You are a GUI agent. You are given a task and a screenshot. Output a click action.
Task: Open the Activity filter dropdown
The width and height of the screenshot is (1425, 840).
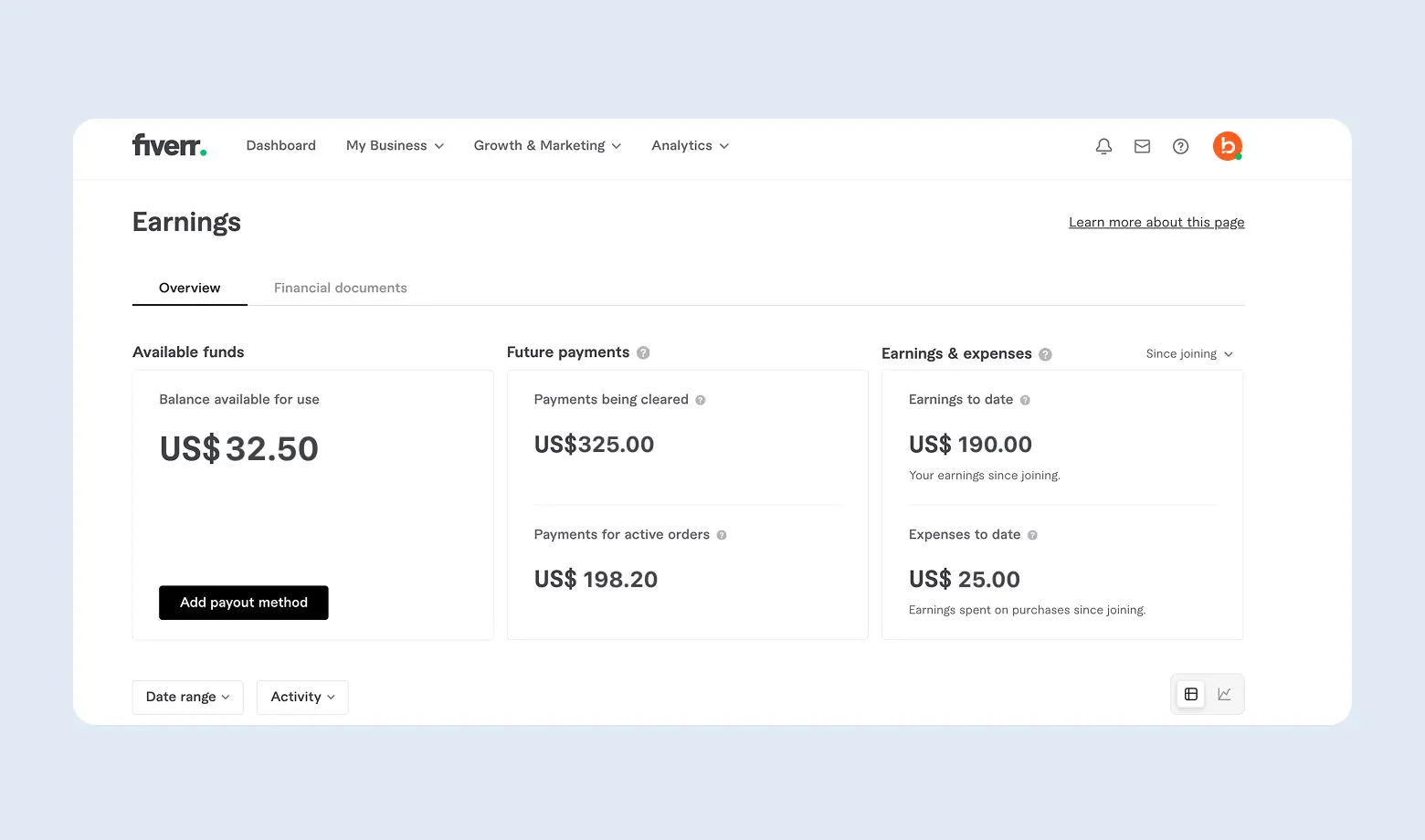302,697
